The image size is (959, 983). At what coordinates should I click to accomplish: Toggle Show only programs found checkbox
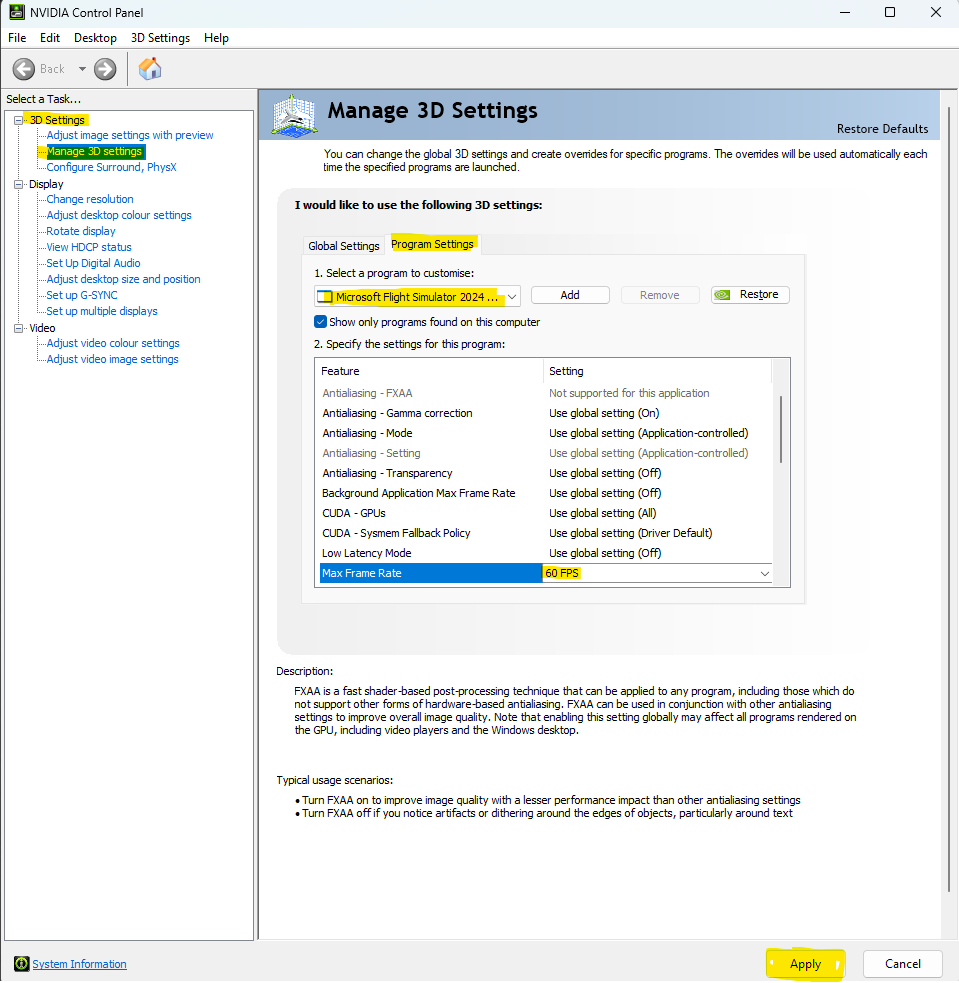click(321, 322)
